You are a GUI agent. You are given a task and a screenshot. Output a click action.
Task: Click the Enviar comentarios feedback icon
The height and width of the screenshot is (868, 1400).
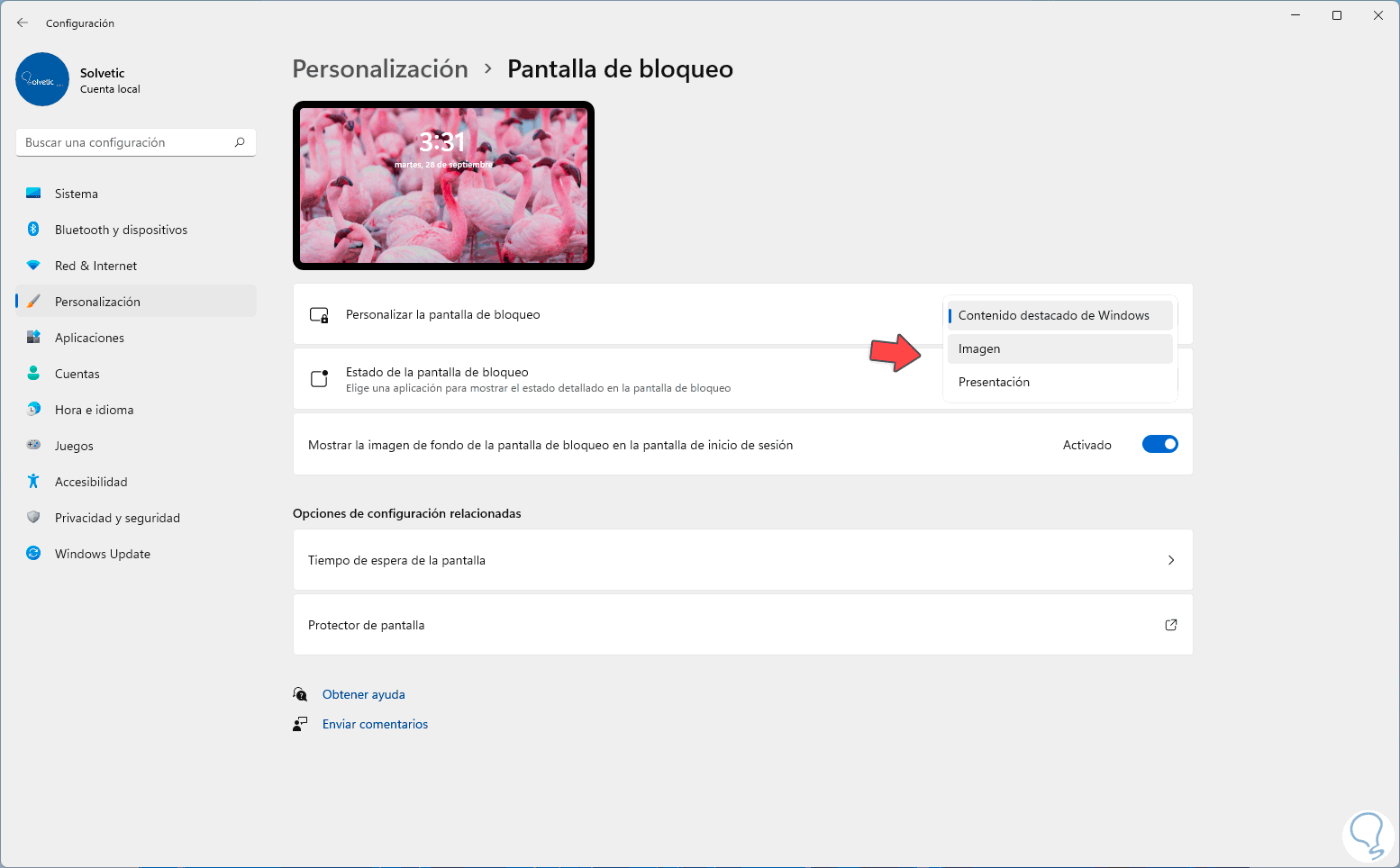tap(300, 724)
